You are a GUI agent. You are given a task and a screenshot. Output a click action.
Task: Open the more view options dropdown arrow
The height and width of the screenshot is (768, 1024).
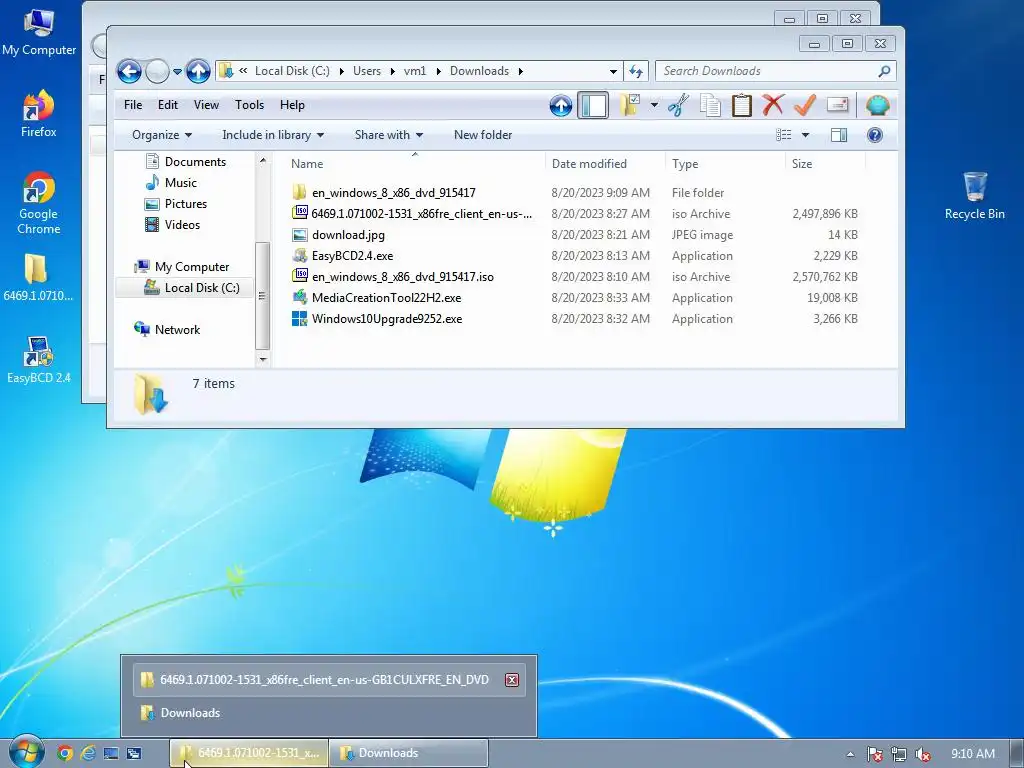tap(805, 135)
